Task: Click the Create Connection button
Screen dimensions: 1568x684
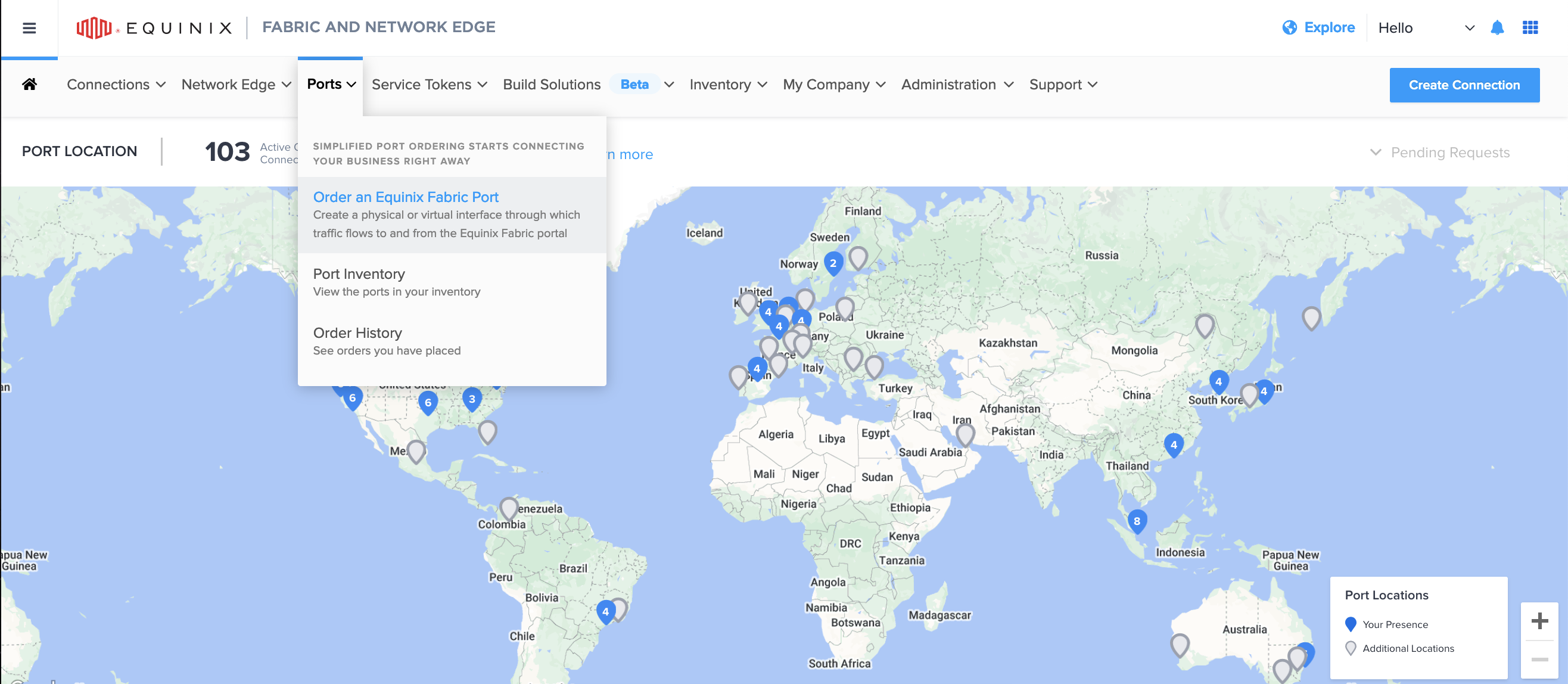Action: [x=1464, y=85]
